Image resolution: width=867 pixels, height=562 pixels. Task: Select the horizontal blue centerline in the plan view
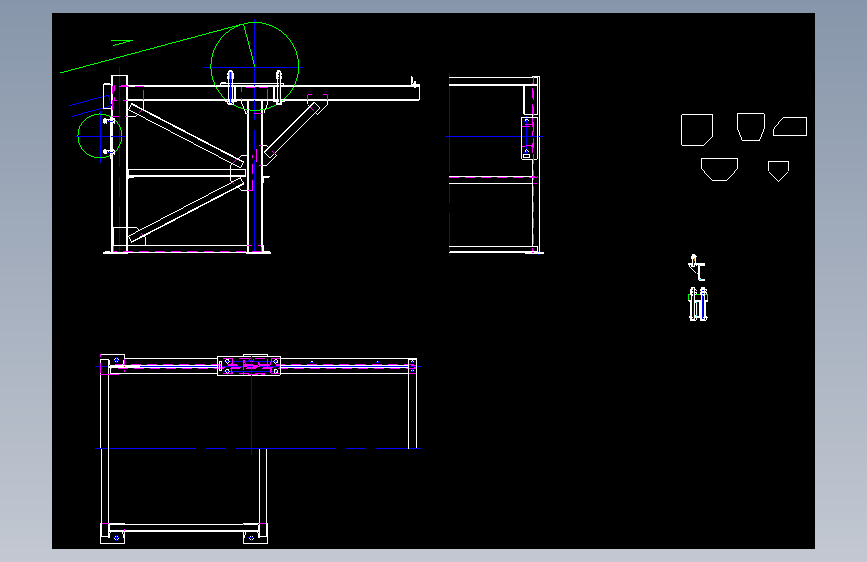(x=258, y=448)
